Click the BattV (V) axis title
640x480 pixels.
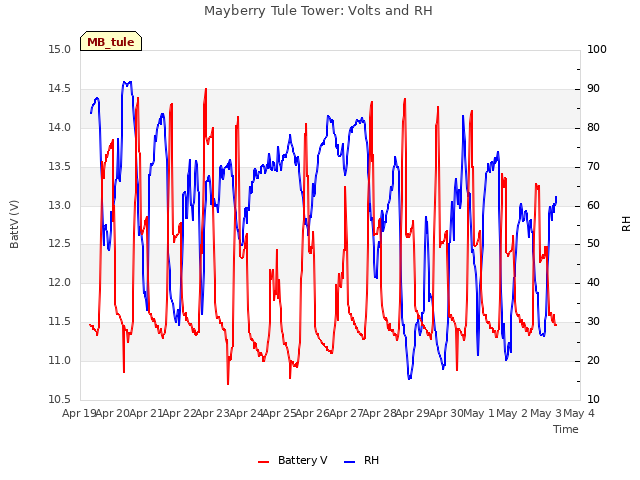tap(14, 224)
